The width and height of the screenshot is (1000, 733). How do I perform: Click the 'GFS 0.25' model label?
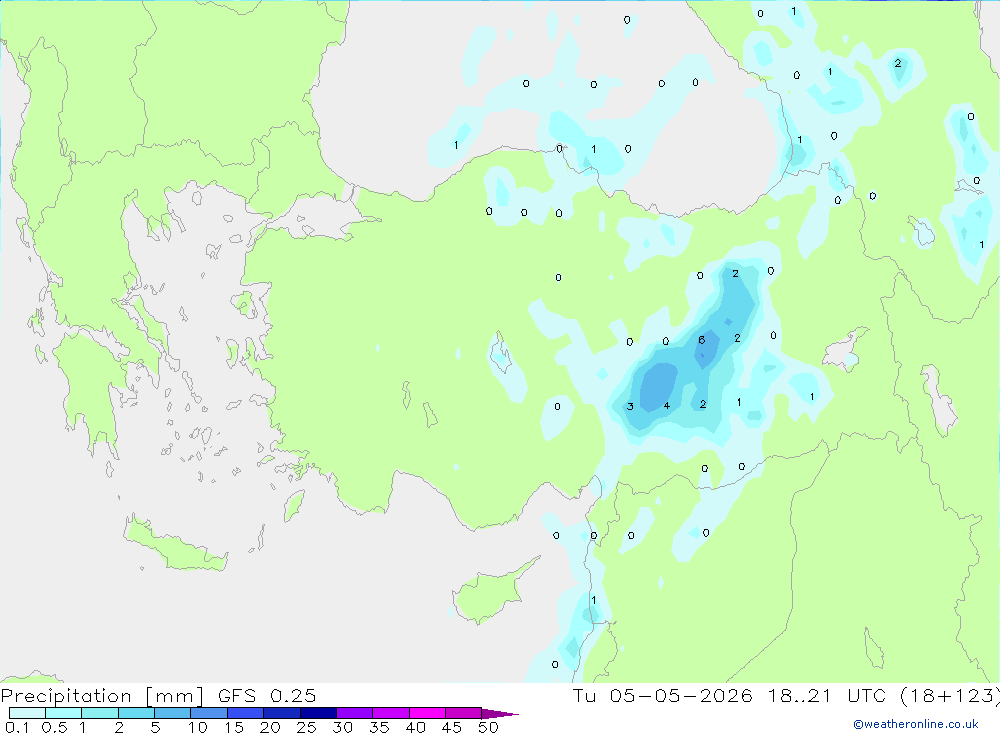pos(267,696)
